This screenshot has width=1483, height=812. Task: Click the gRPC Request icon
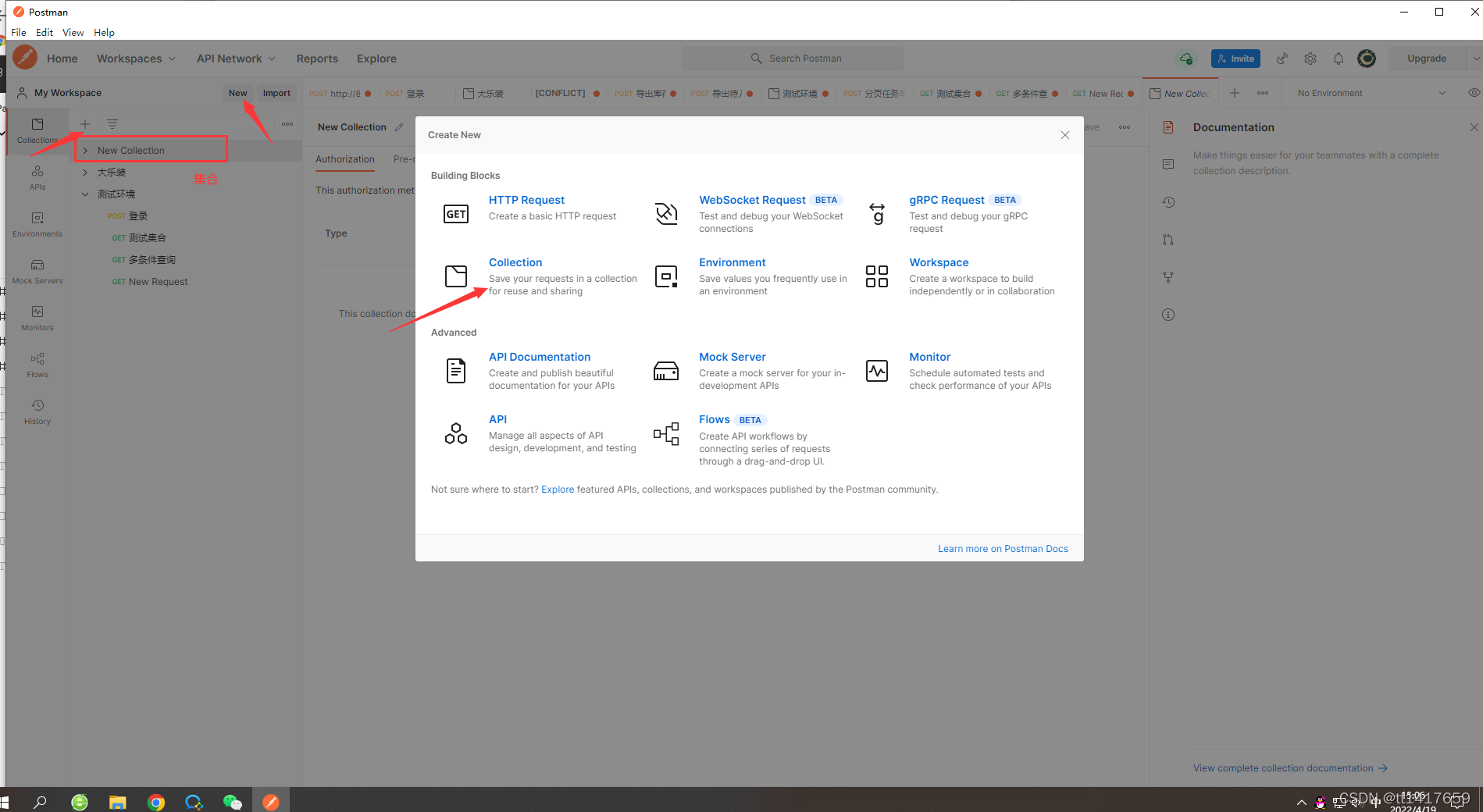[877, 214]
